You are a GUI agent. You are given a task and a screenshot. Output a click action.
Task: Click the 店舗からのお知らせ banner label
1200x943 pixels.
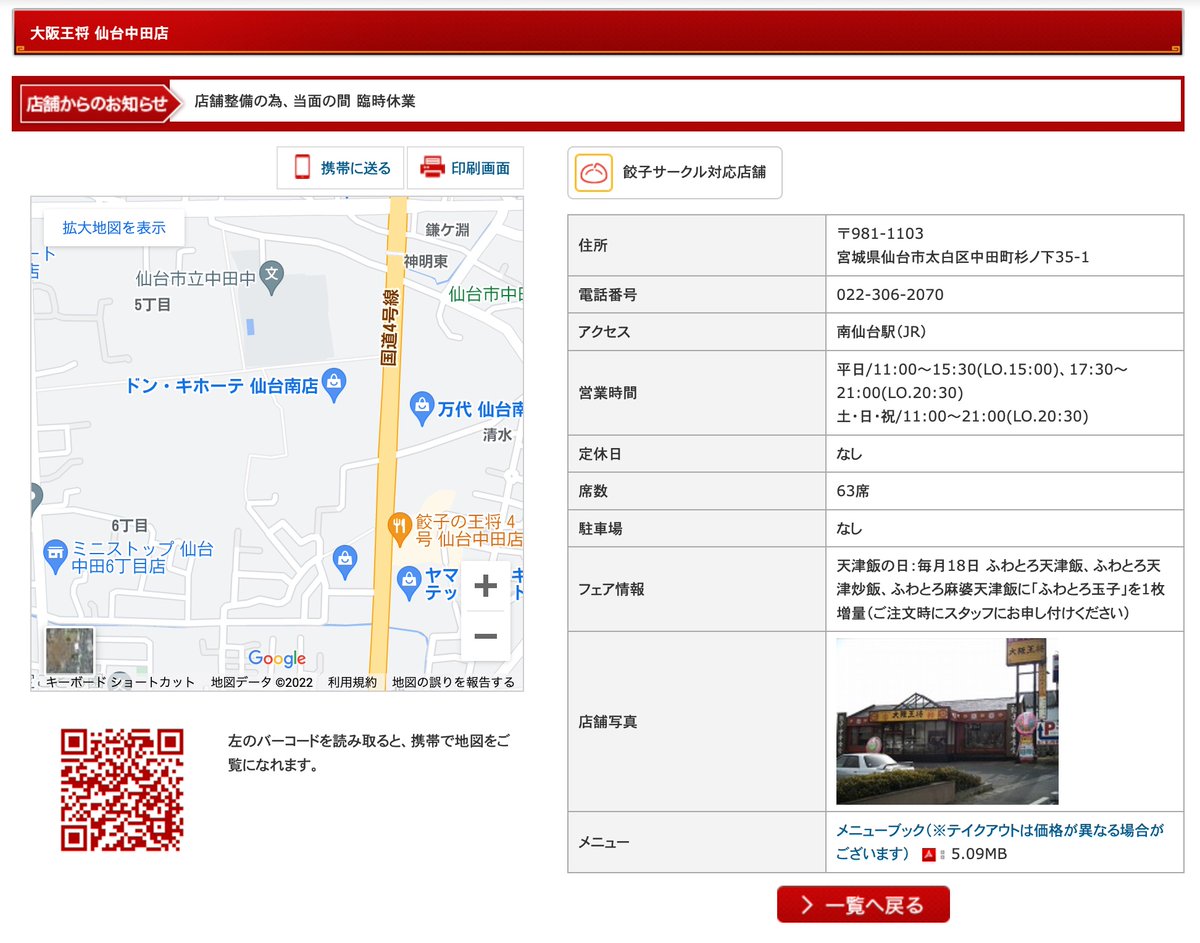coord(97,103)
